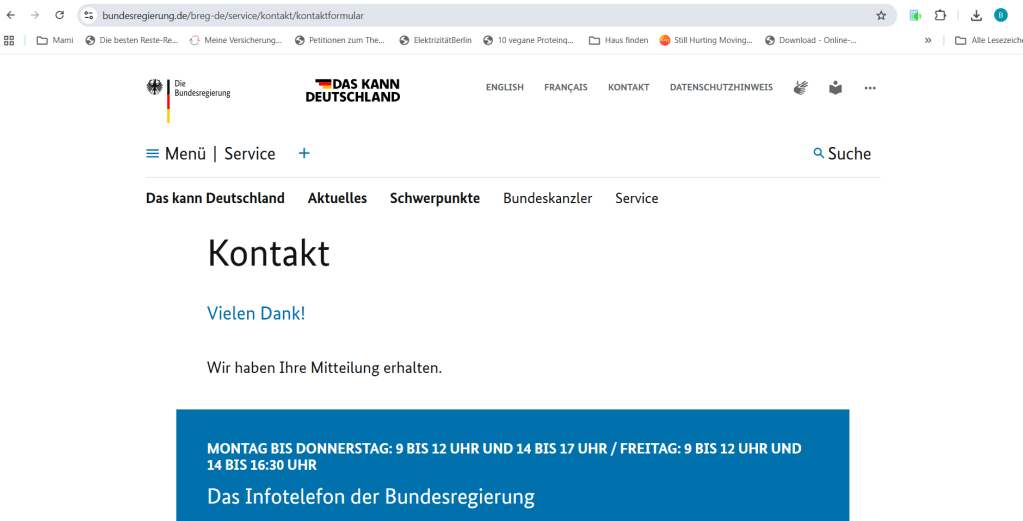This screenshot has width=1023, height=521.
Task: Open the Extensions puzzle icon
Action: [940, 15]
